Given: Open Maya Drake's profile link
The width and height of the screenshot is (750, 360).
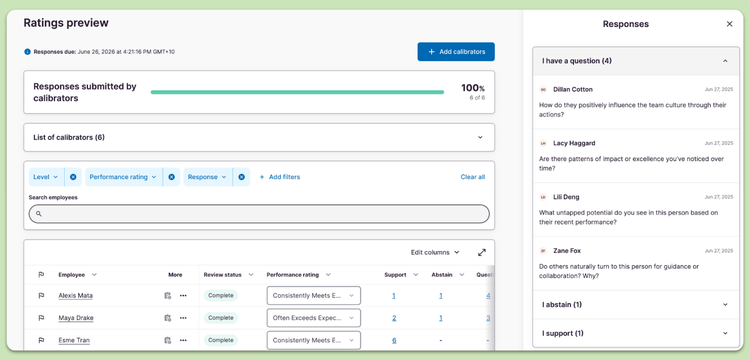Looking at the screenshot, I should point(76,318).
